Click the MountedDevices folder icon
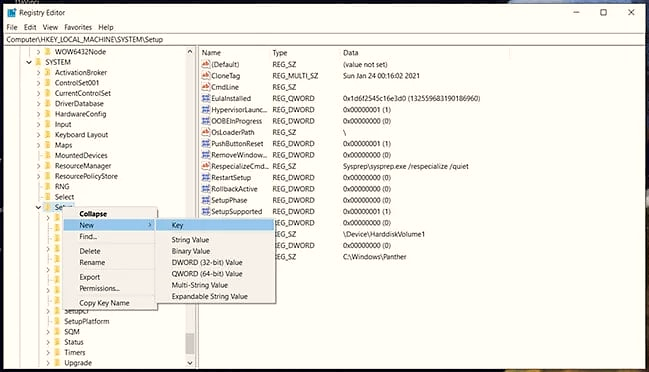Image resolution: width=649 pixels, height=372 pixels. (48, 155)
